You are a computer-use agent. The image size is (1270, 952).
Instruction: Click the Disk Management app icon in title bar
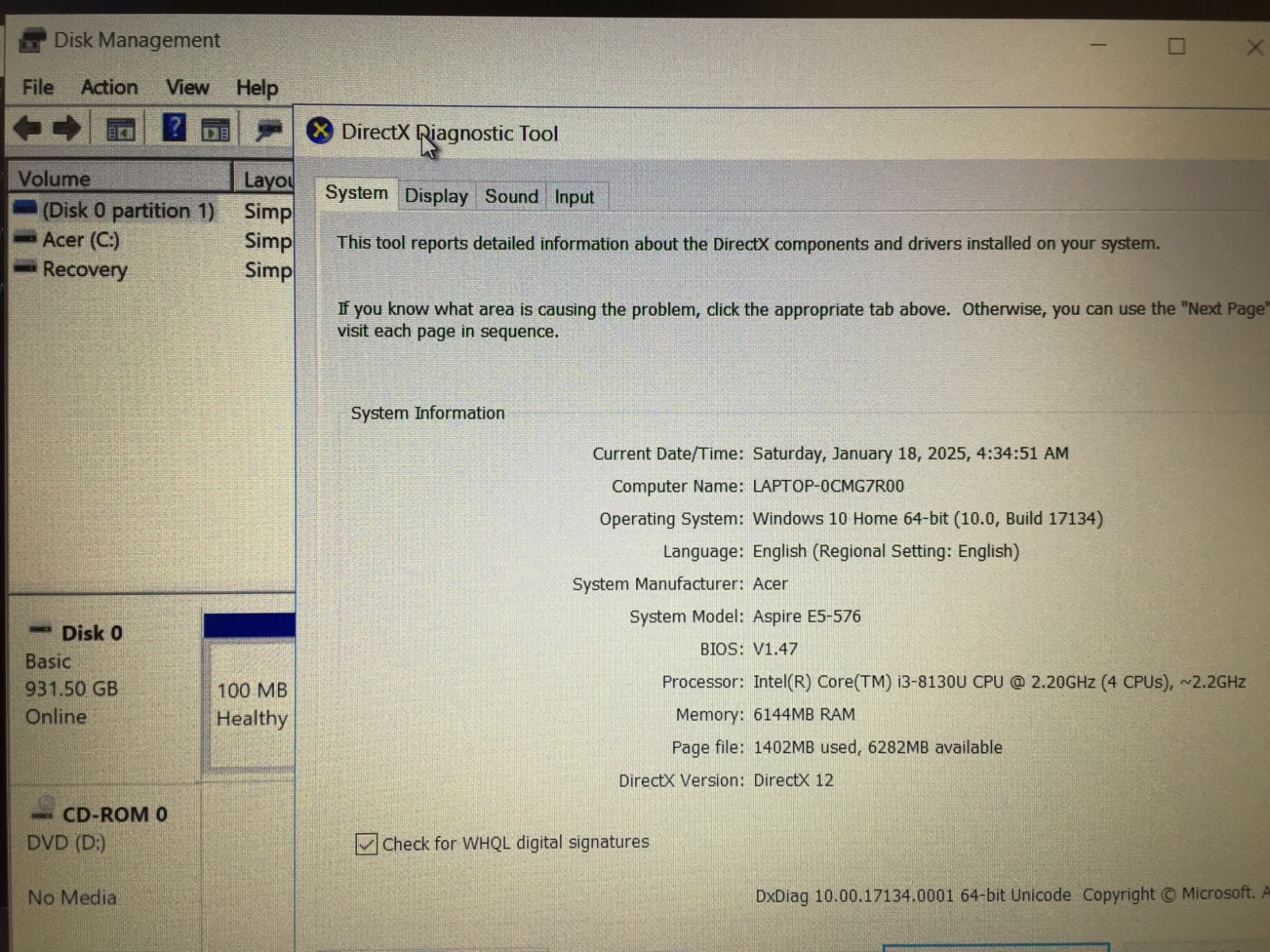tap(32, 40)
